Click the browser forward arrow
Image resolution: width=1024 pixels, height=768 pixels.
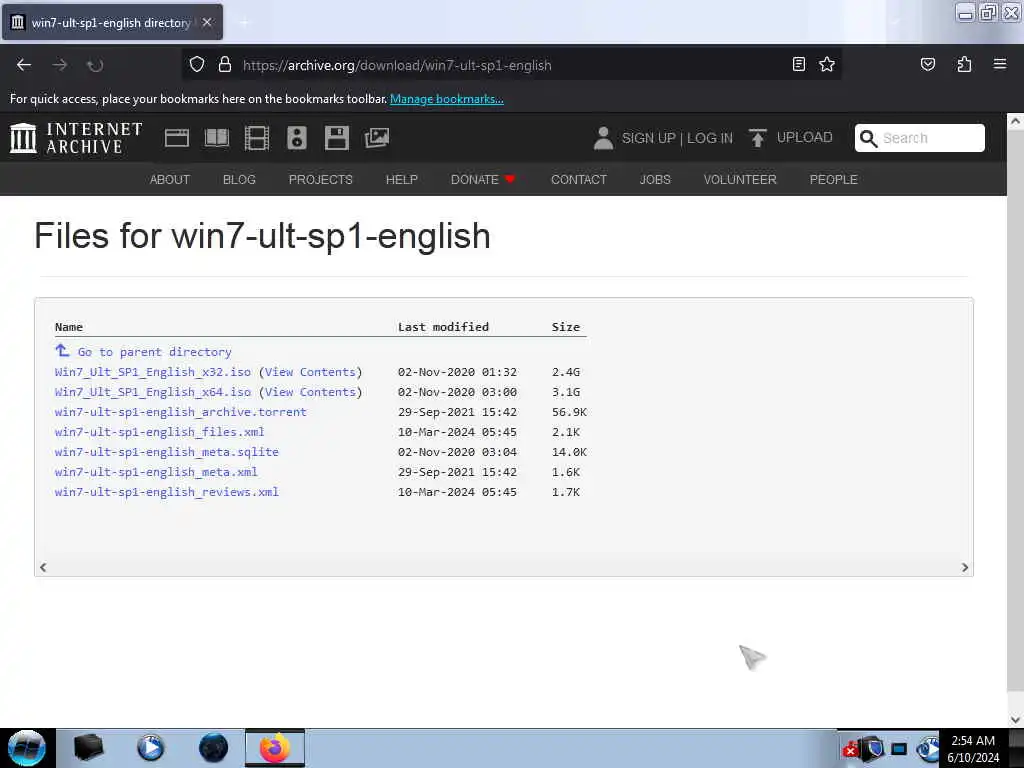[60, 65]
